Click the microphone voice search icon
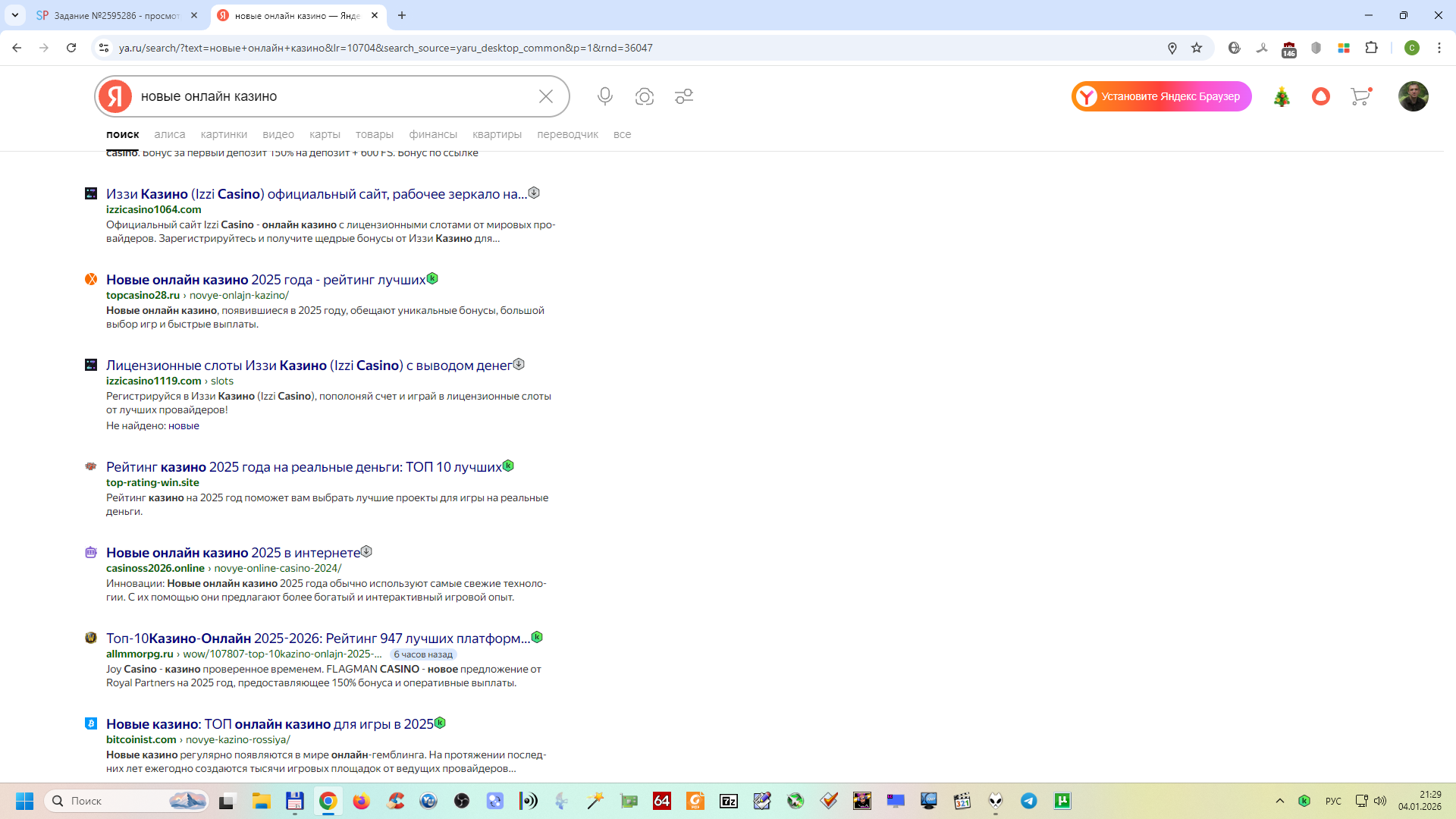The height and width of the screenshot is (819, 1456). point(604,96)
